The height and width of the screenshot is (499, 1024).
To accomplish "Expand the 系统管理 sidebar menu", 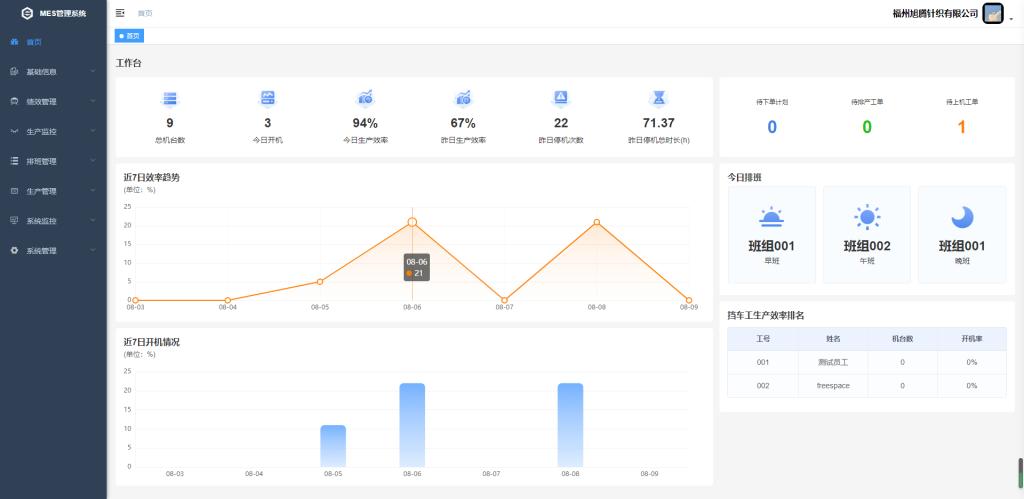I will pos(53,251).
